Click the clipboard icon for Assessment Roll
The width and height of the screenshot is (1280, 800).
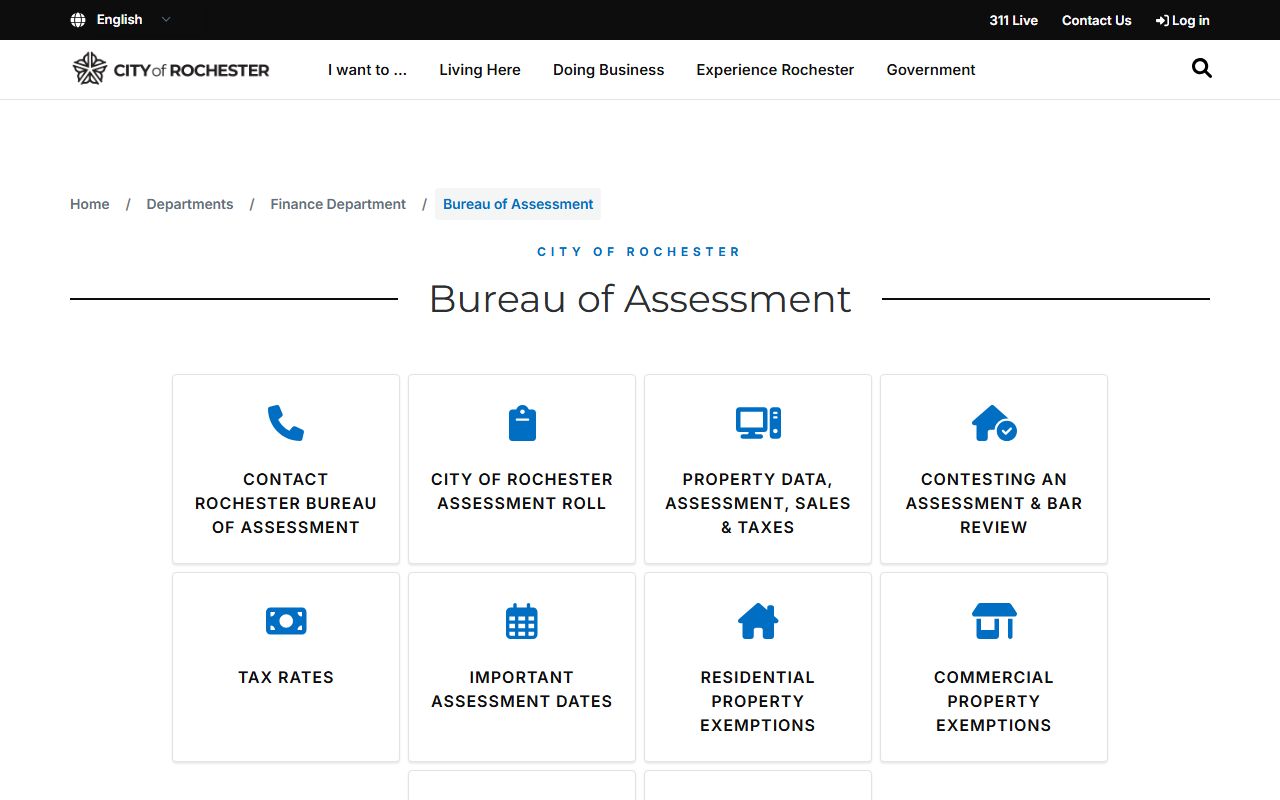[522, 423]
